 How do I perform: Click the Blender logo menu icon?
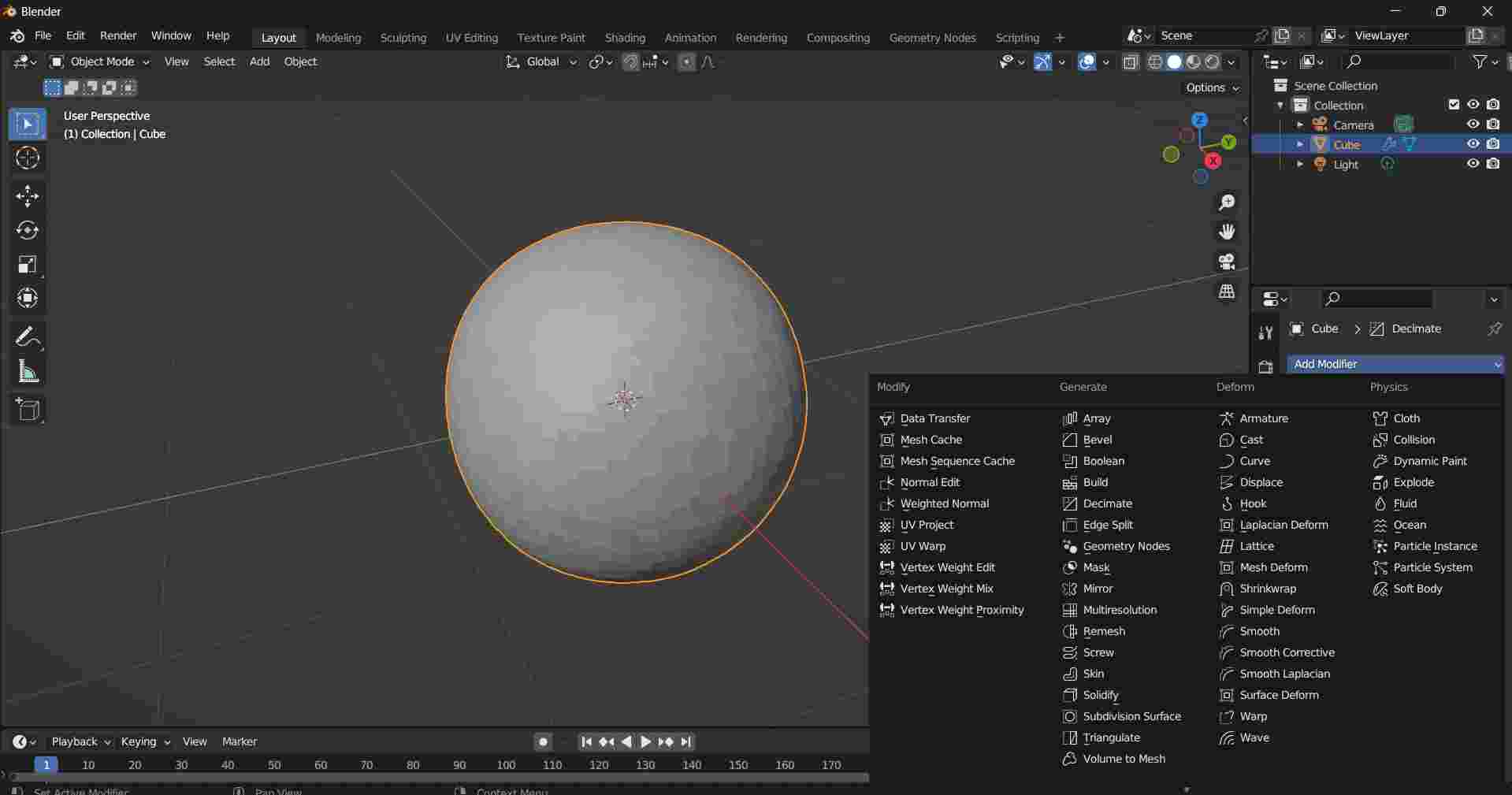coord(17,36)
